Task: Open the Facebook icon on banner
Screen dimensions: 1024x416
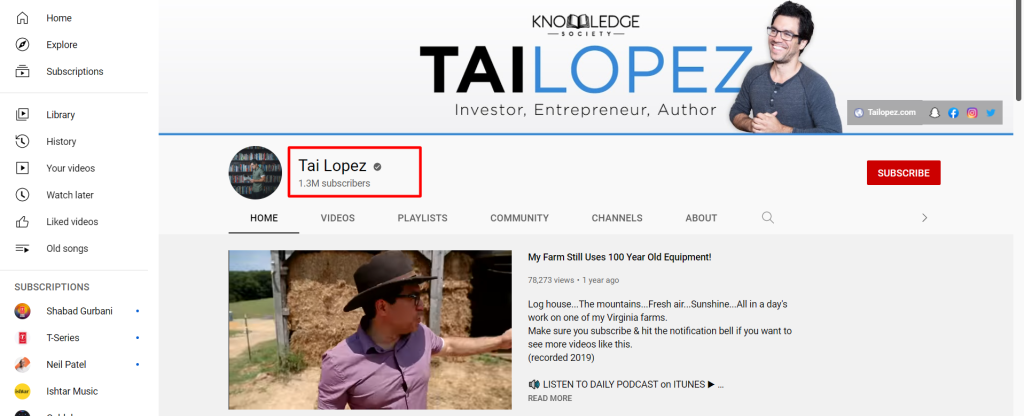Action: [x=953, y=112]
